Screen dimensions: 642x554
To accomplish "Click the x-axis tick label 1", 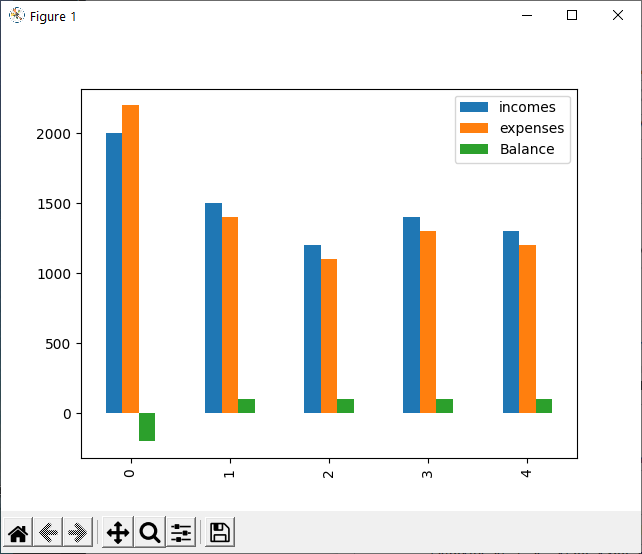I will [x=229, y=474].
